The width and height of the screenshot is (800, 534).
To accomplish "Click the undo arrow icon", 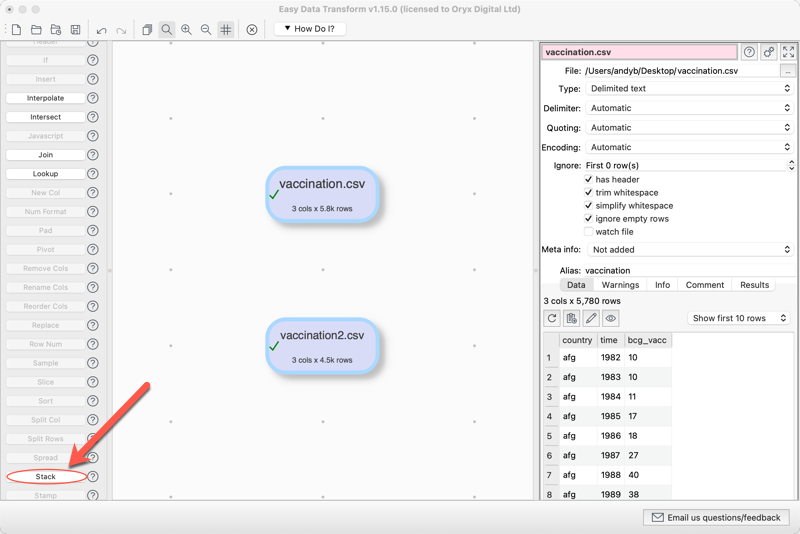I will 101,30.
